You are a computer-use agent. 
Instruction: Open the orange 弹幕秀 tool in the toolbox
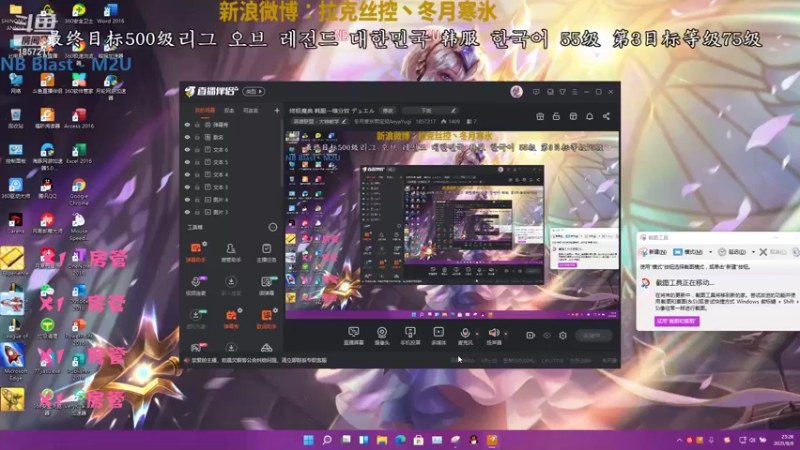click(231, 319)
